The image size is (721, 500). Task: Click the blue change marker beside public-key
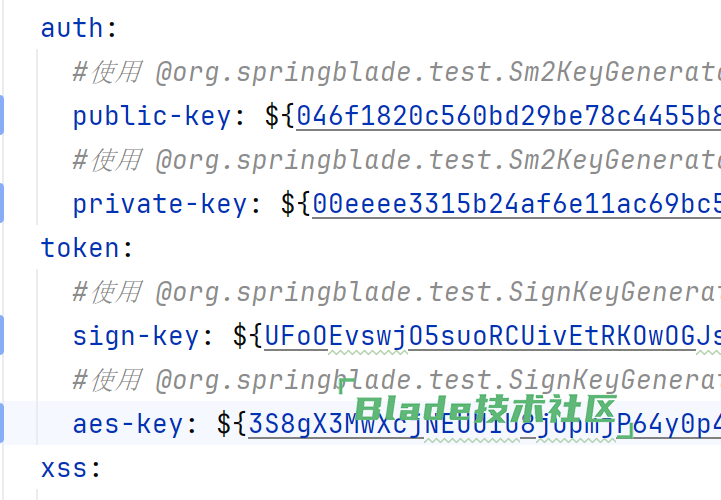[x=2, y=115]
